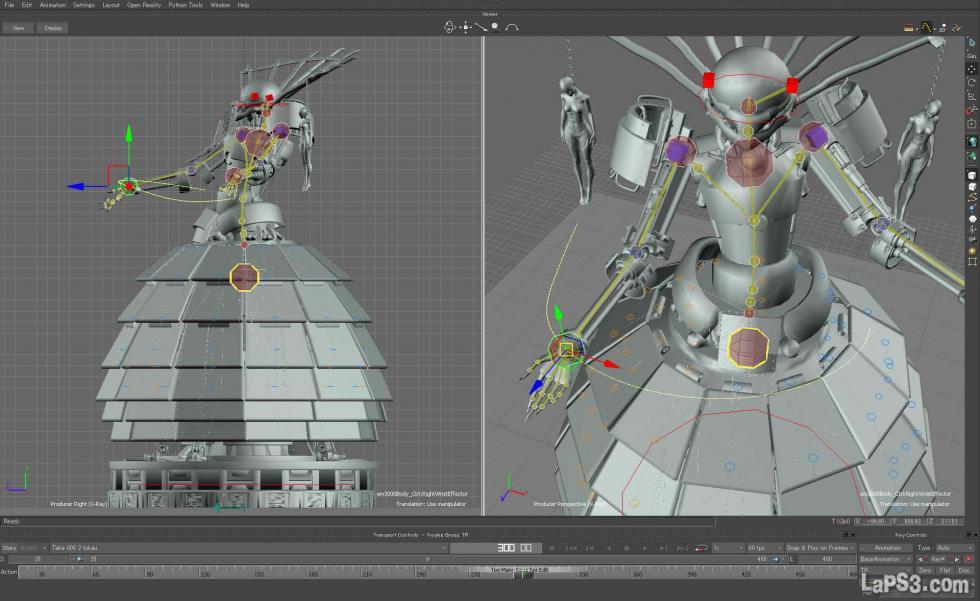Open the Animation menu
The height and width of the screenshot is (601, 980).
click(52, 5)
